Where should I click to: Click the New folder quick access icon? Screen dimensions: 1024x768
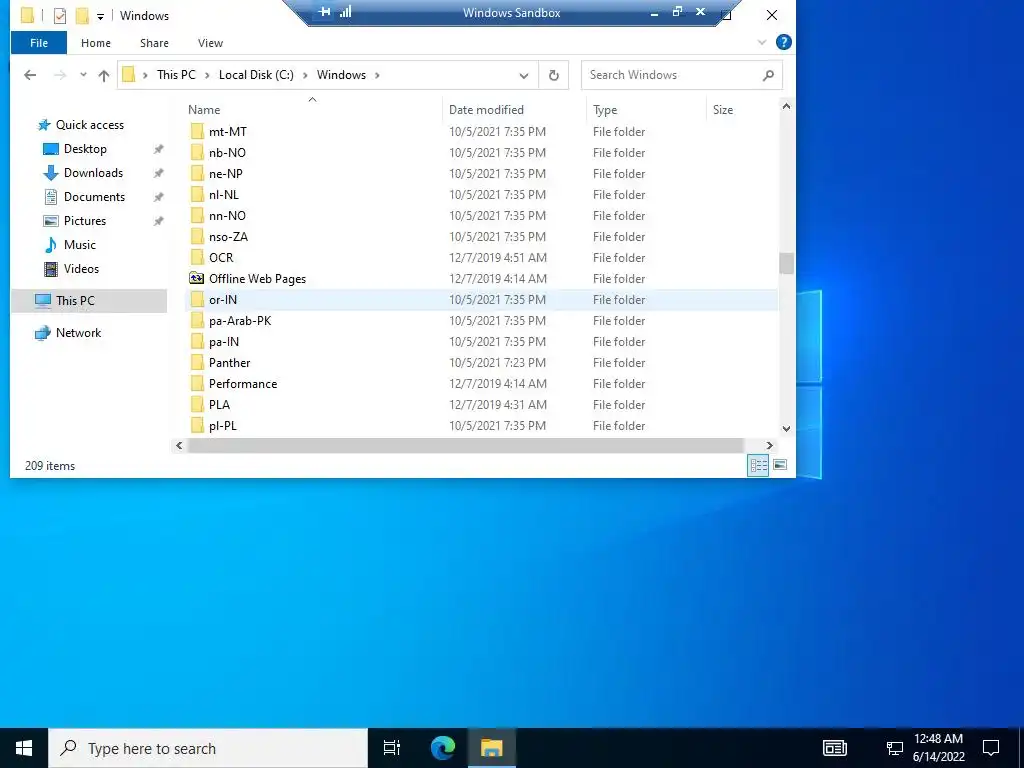click(x=82, y=15)
